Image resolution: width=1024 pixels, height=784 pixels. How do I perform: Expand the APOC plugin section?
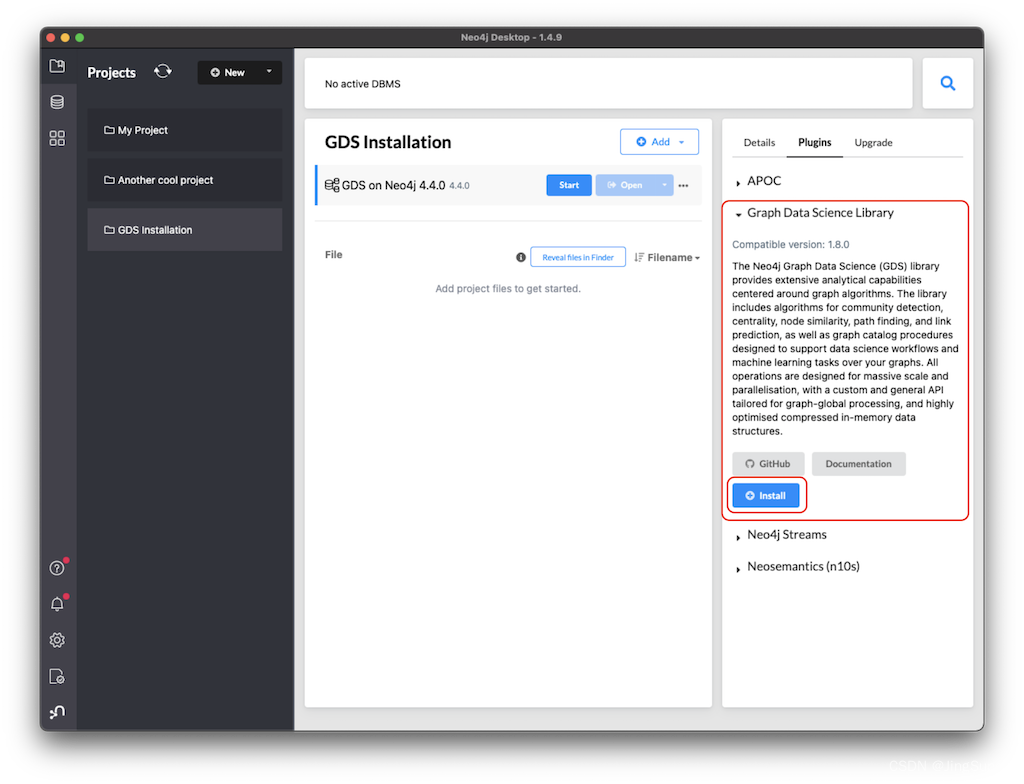point(758,181)
